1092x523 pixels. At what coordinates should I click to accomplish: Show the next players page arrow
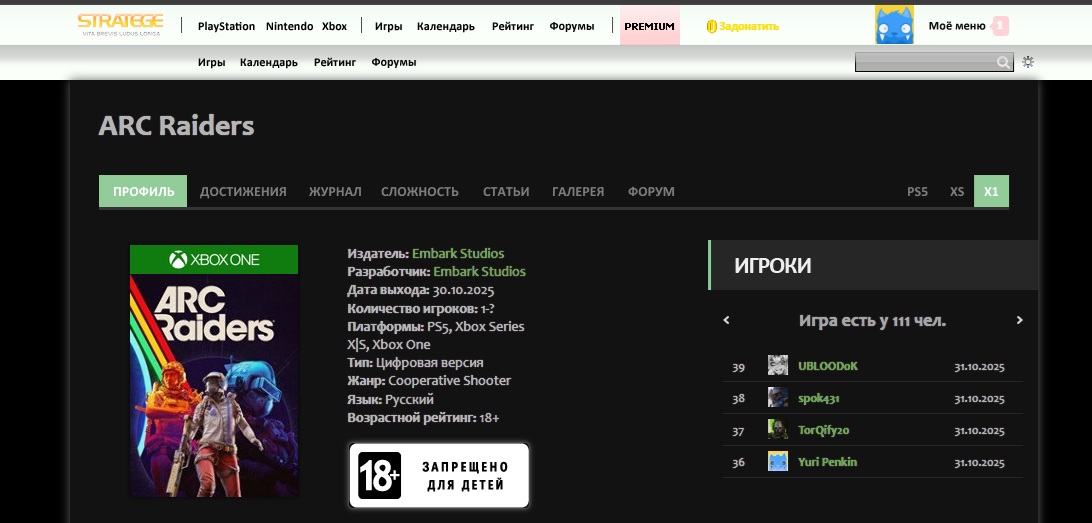pyautogui.click(x=1020, y=320)
